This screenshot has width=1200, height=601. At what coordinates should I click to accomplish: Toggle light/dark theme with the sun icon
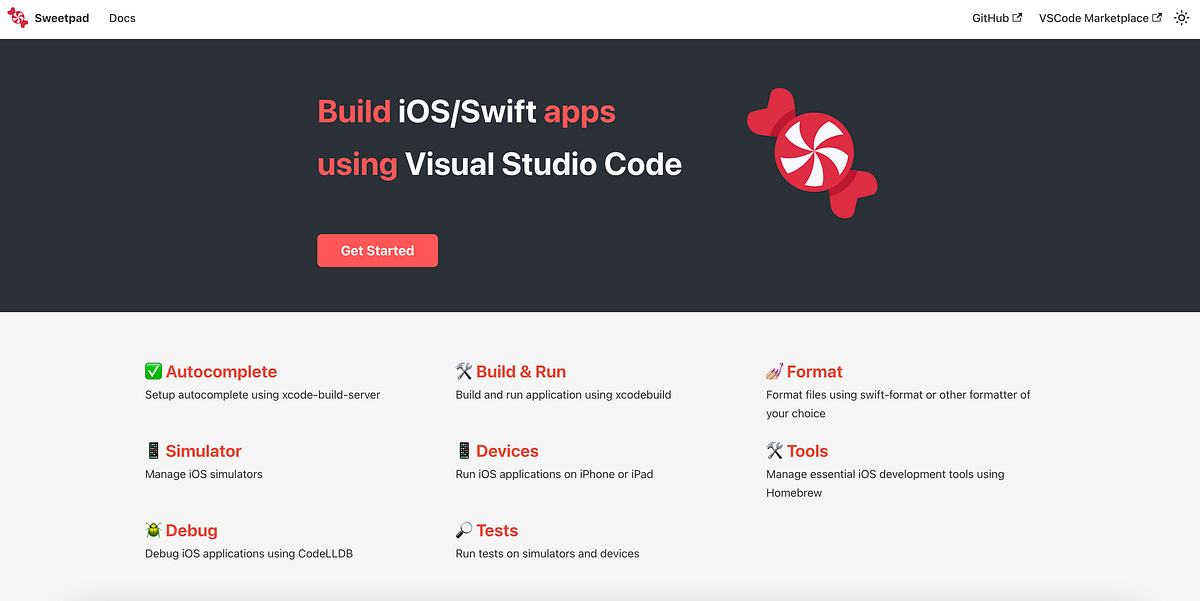point(1182,17)
